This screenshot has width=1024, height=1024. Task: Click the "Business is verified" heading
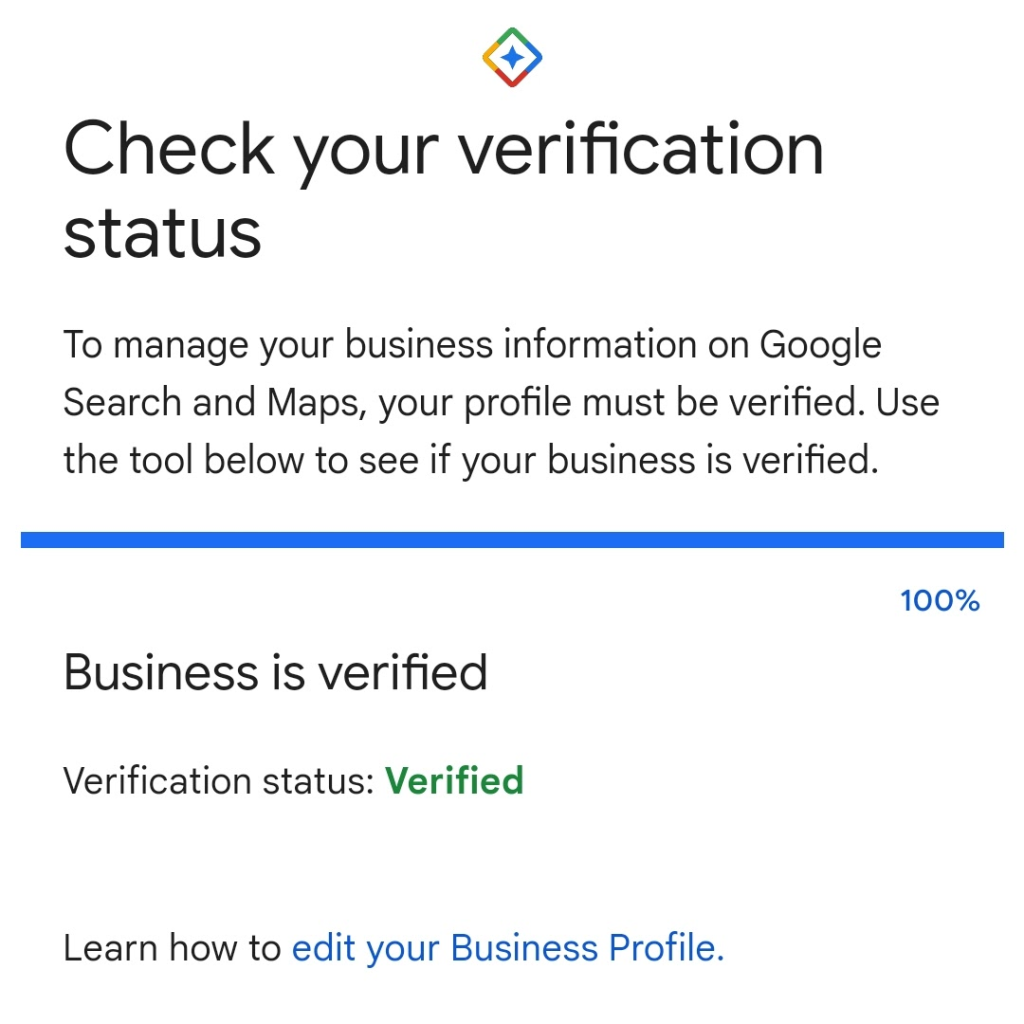point(275,672)
